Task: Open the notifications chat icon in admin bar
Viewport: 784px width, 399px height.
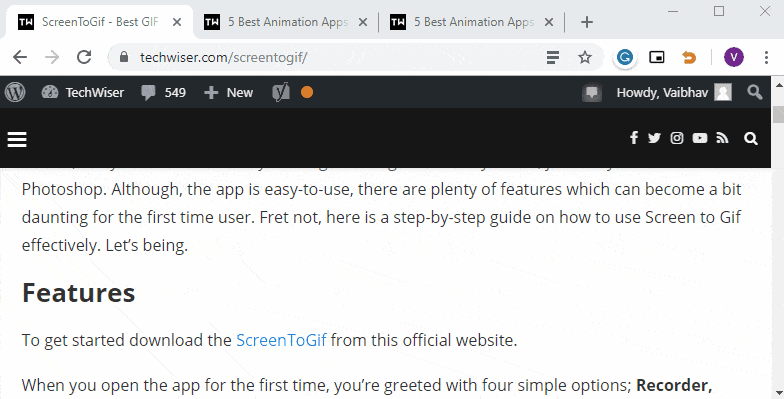Action: (592, 92)
